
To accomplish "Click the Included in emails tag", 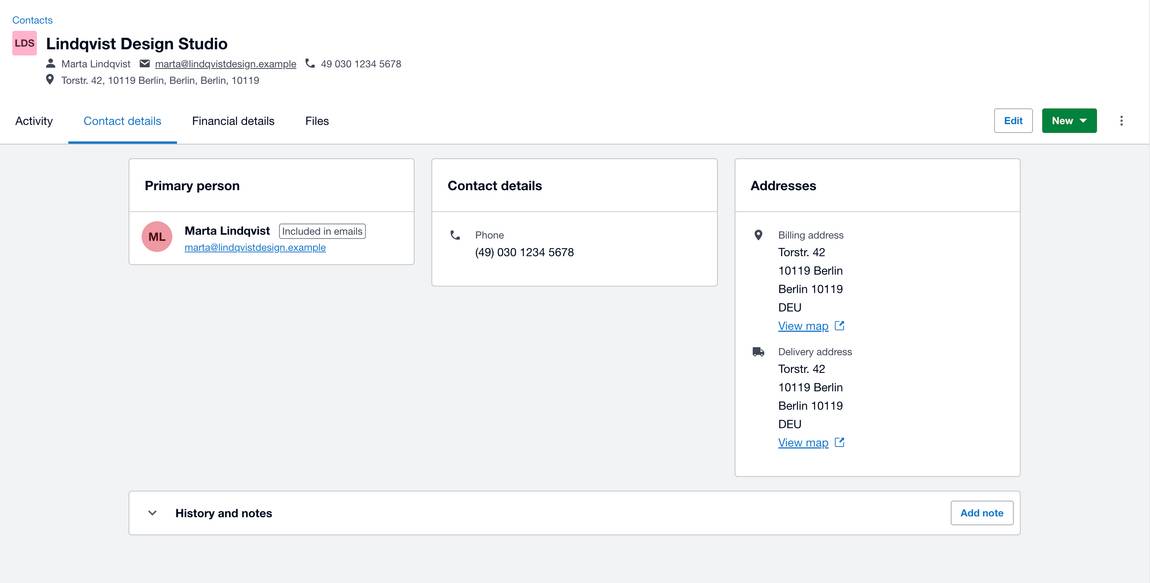I will [322, 231].
